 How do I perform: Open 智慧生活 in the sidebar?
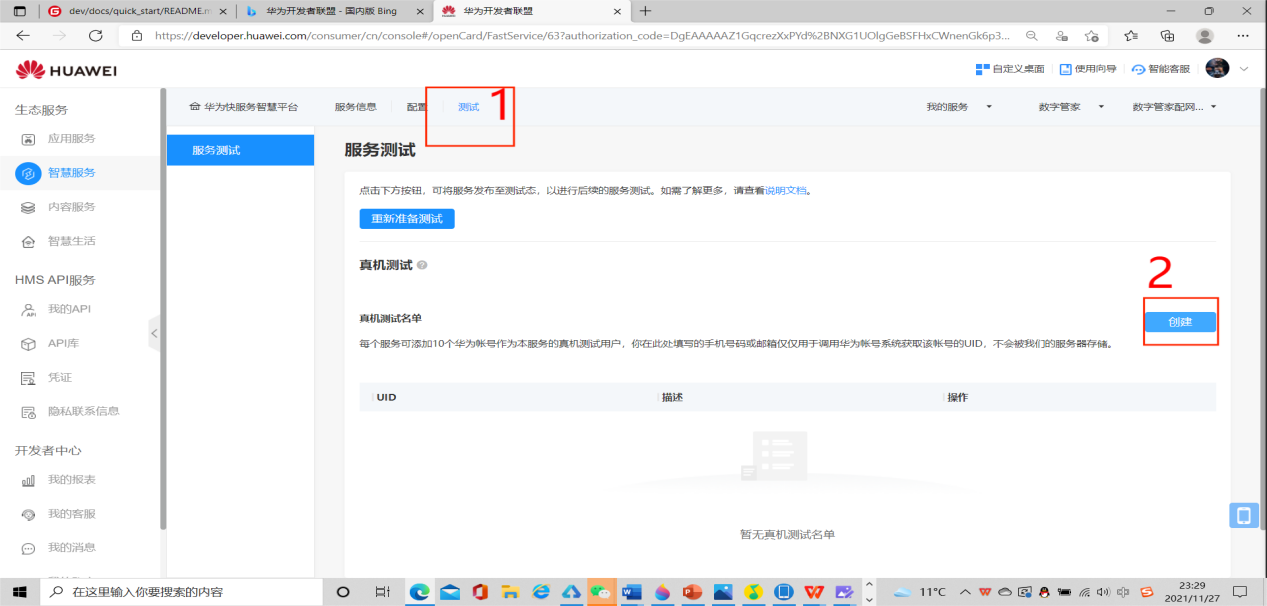pyautogui.click(x=72, y=241)
